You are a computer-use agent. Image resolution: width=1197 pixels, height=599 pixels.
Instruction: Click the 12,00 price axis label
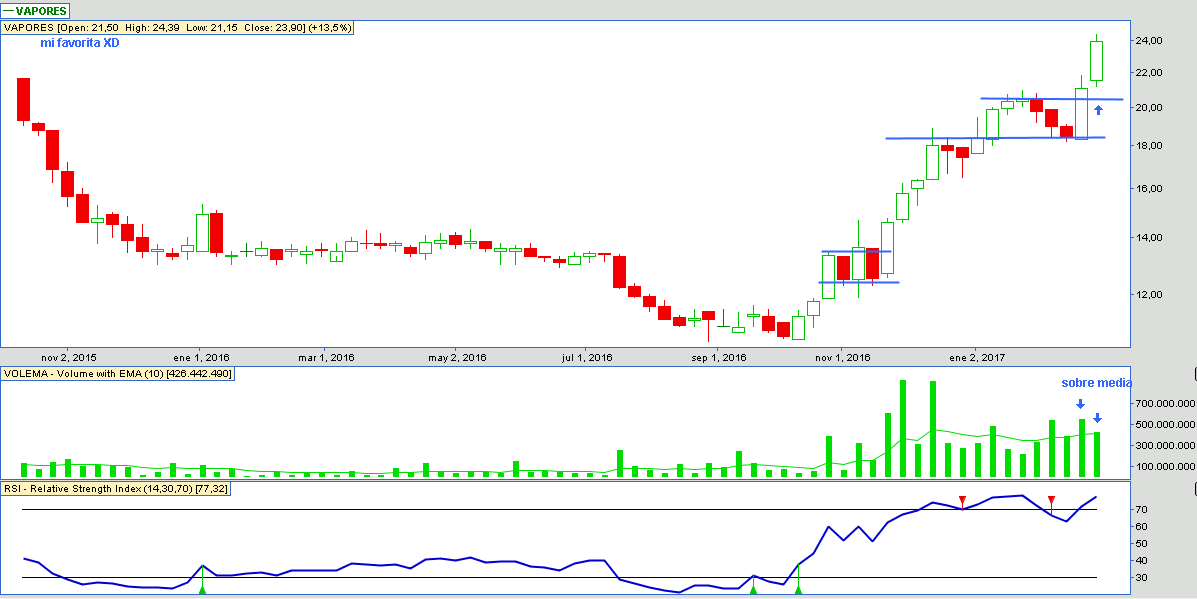point(1148,295)
